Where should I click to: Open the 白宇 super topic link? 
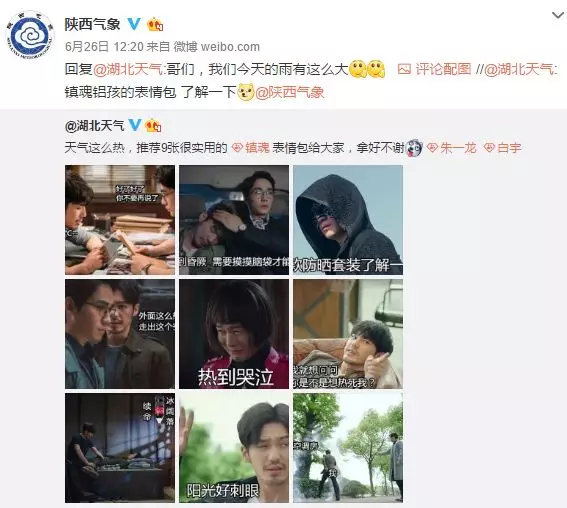(x=503, y=148)
